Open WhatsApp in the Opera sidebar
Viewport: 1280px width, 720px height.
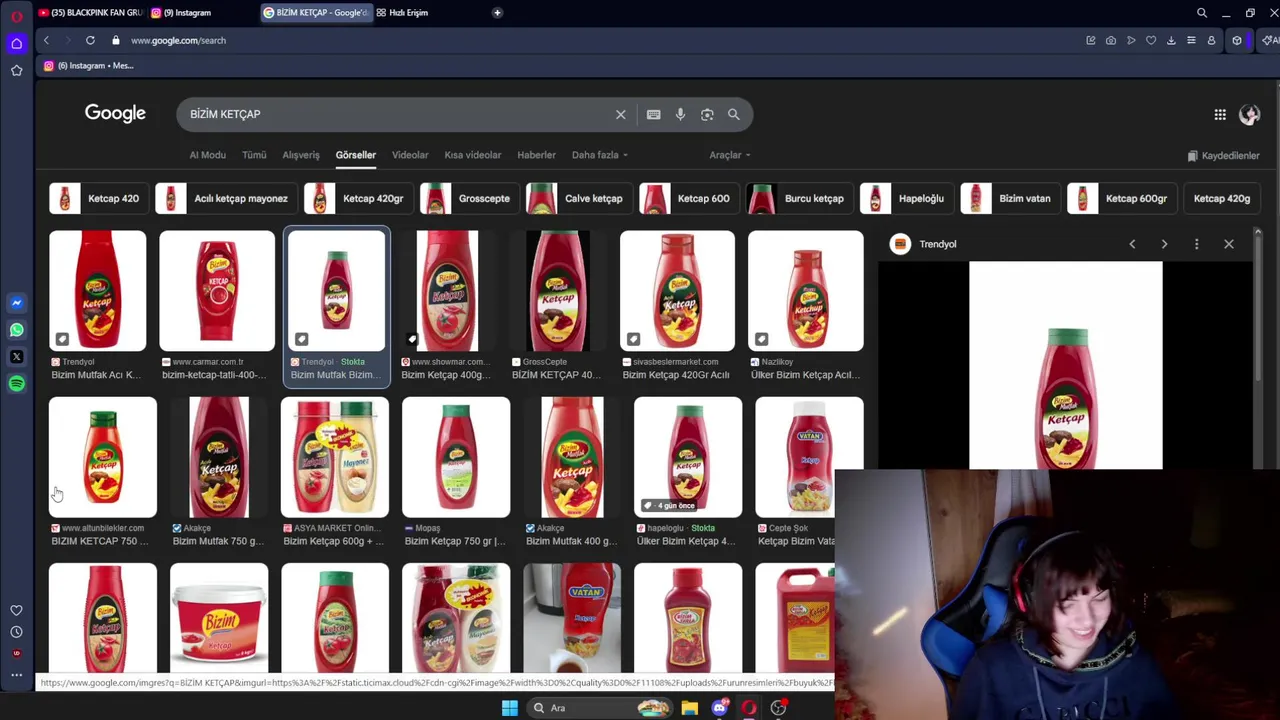point(16,329)
